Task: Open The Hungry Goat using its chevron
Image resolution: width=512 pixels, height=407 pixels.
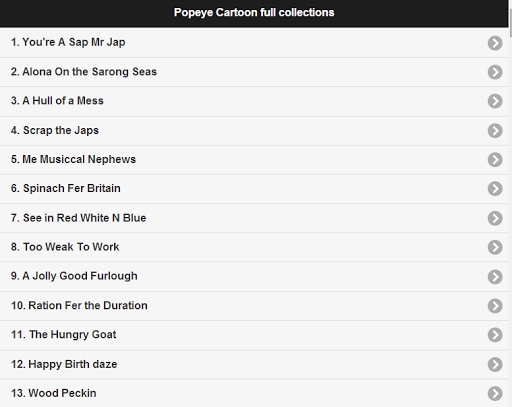Action: [495, 335]
